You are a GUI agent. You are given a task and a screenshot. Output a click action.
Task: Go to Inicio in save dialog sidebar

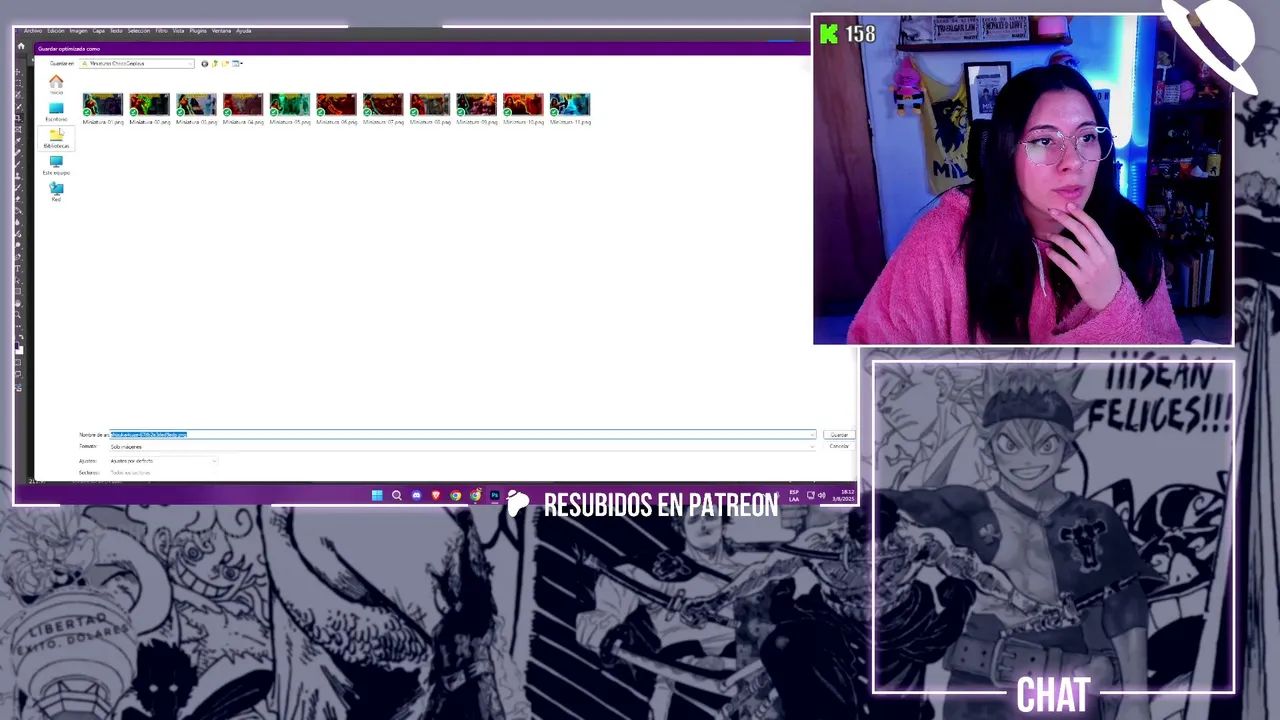(56, 85)
